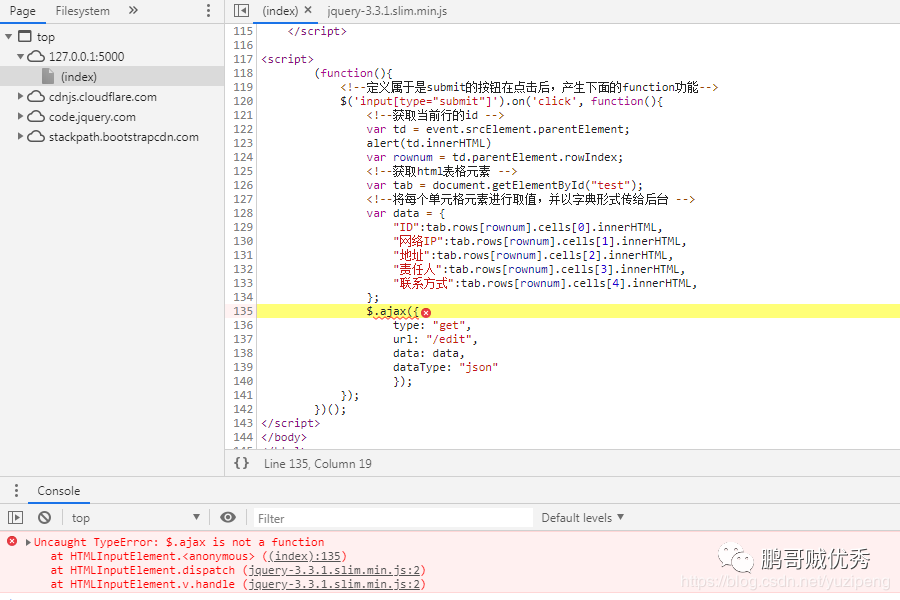
Task: Click the error marker on line 135
Action: [x=426, y=312]
